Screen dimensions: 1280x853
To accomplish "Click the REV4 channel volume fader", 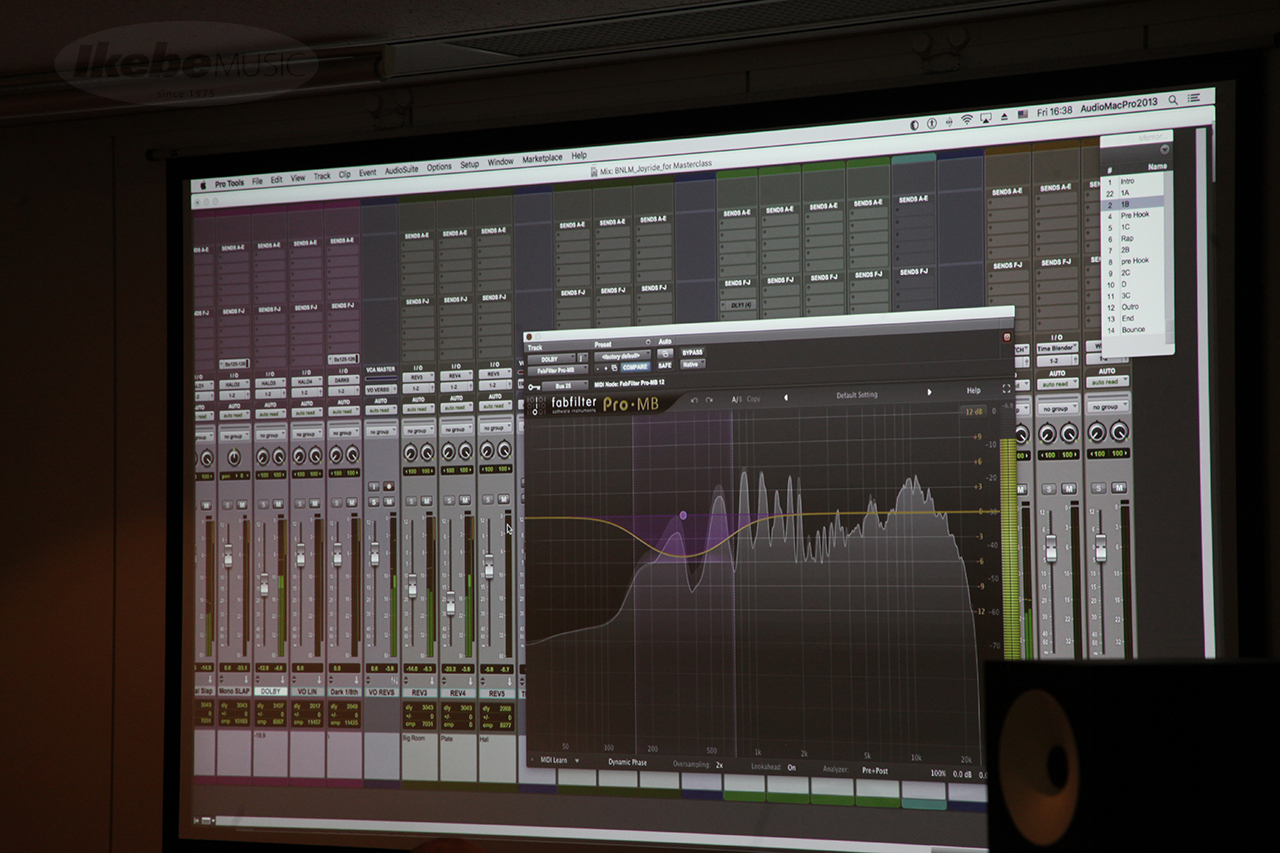I will tap(450, 603).
